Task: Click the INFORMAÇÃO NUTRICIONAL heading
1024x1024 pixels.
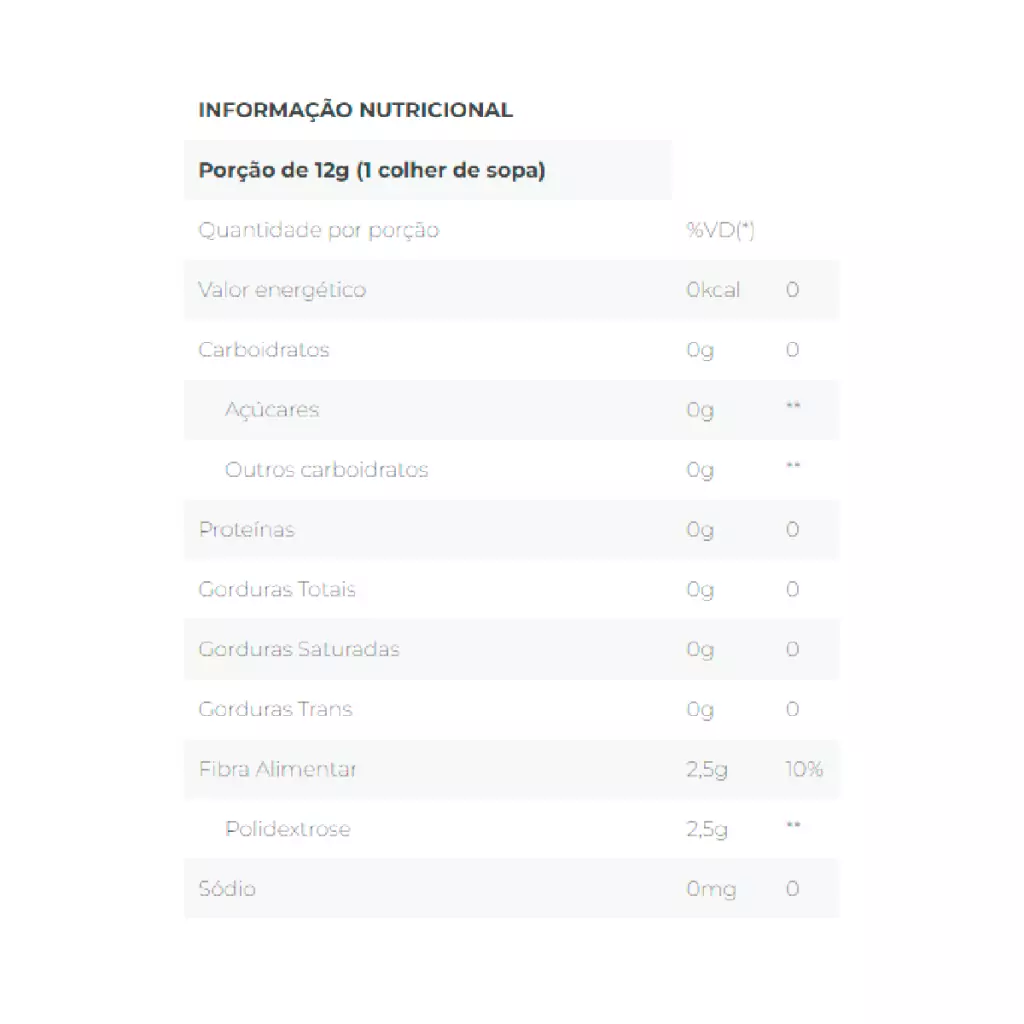Action: [x=355, y=110]
